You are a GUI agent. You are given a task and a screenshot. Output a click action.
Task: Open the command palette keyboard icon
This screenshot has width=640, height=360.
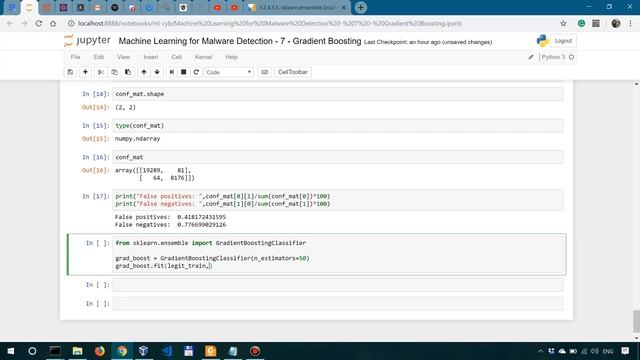(x=264, y=72)
